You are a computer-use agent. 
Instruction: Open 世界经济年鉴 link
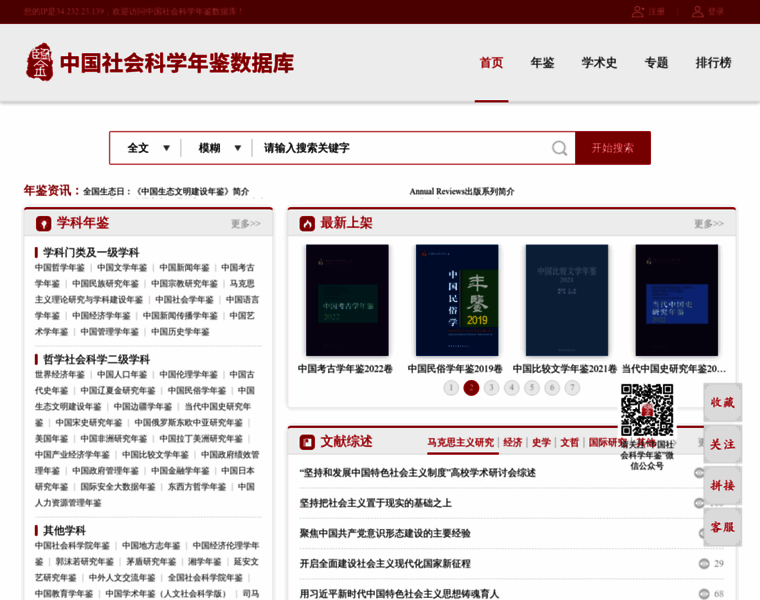click(60, 375)
